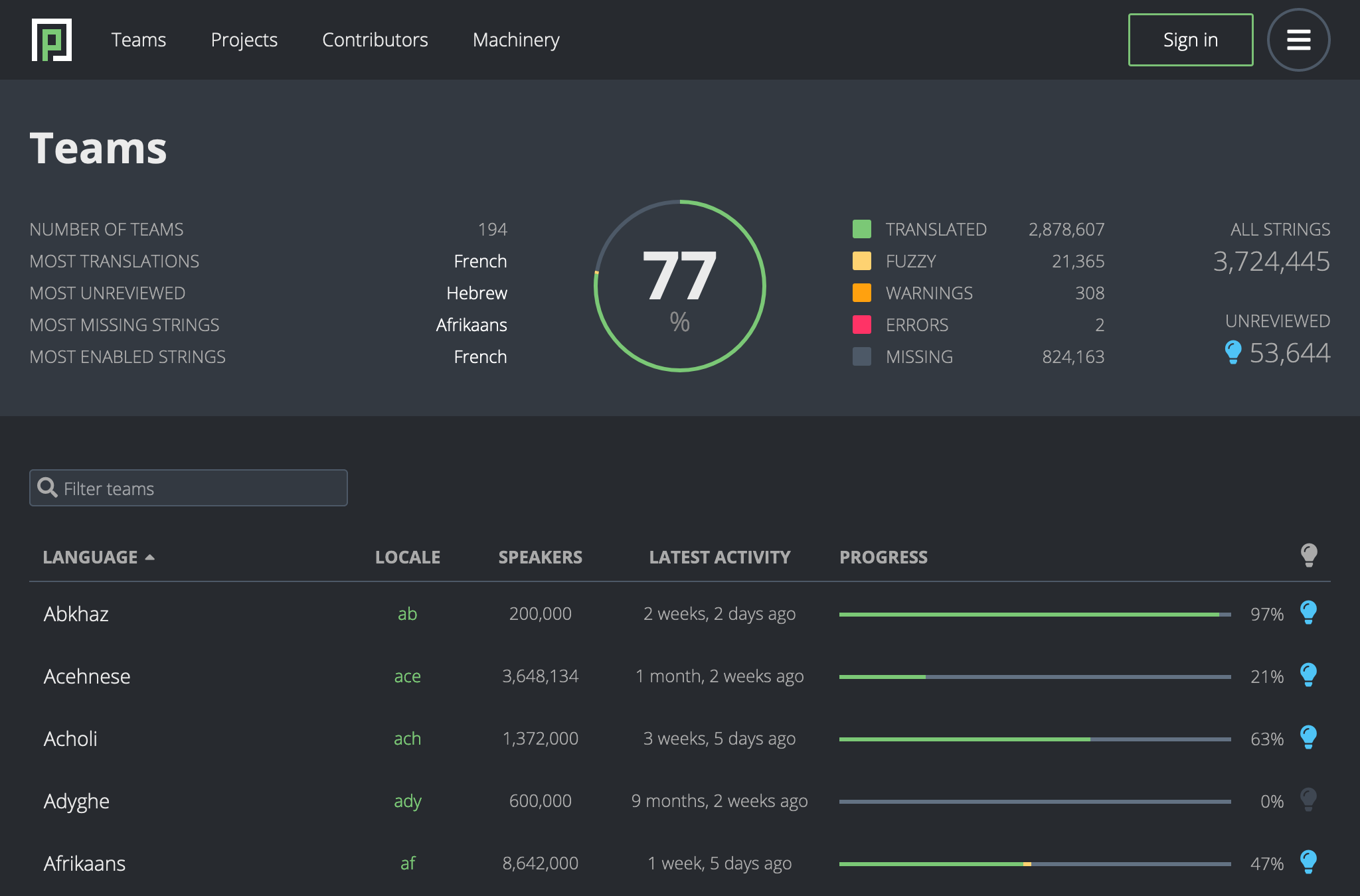Image resolution: width=1360 pixels, height=896 pixels.
Task: Open the Abkhaz team link
Action: point(76,614)
